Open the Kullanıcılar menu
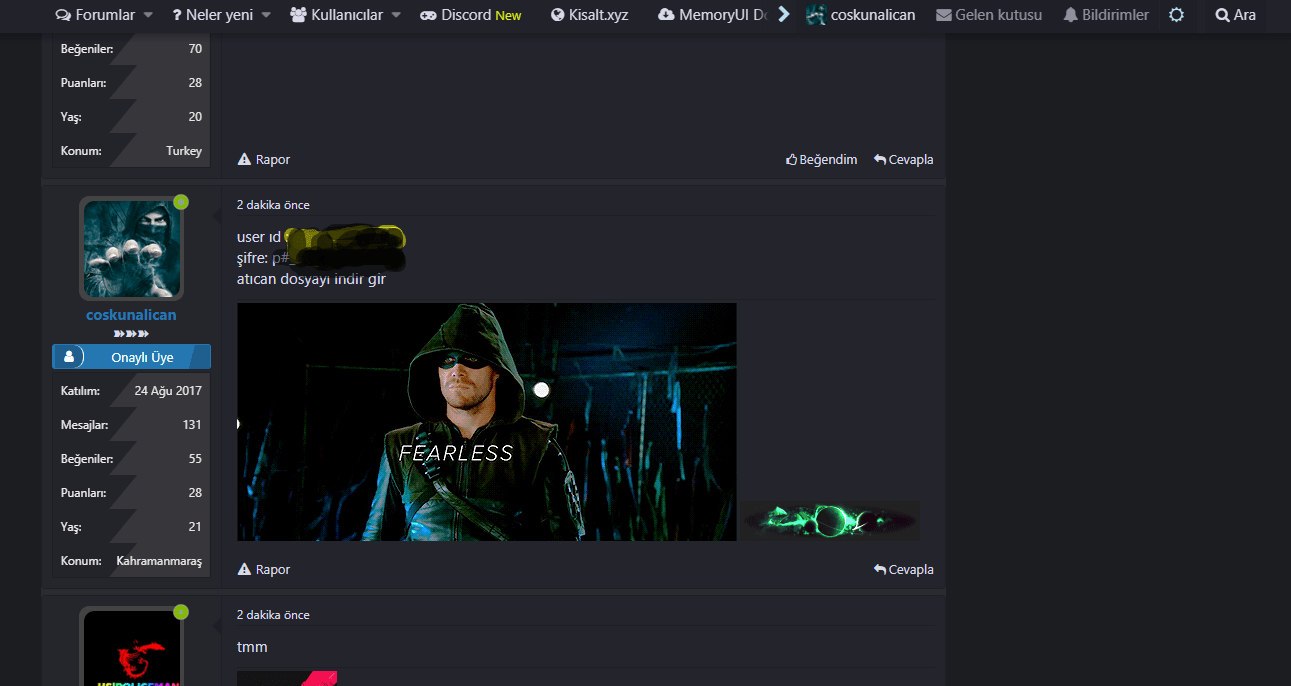The width and height of the screenshot is (1291, 686). click(336, 15)
